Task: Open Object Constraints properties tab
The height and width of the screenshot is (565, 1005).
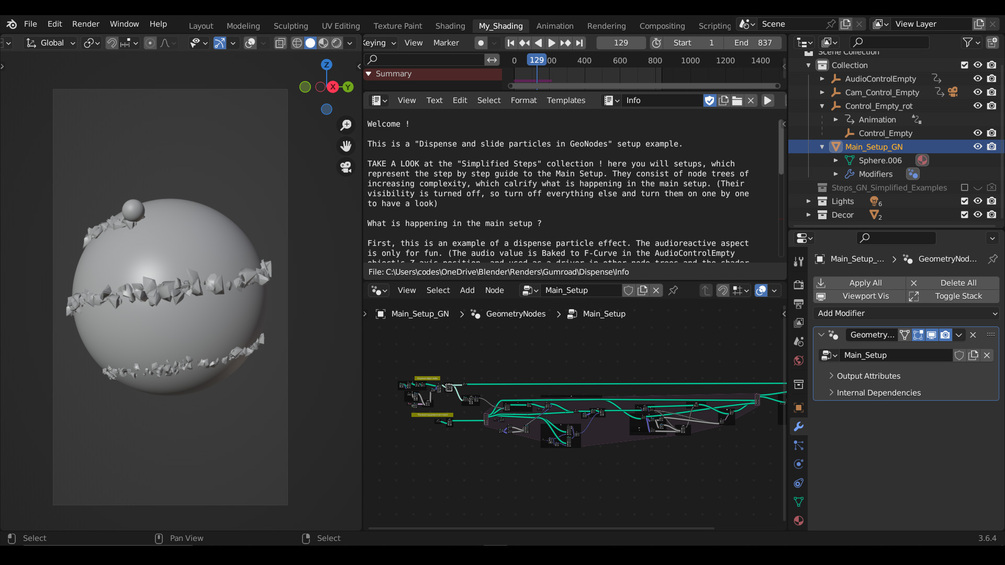Action: pyautogui.click(x=799, y=483)
